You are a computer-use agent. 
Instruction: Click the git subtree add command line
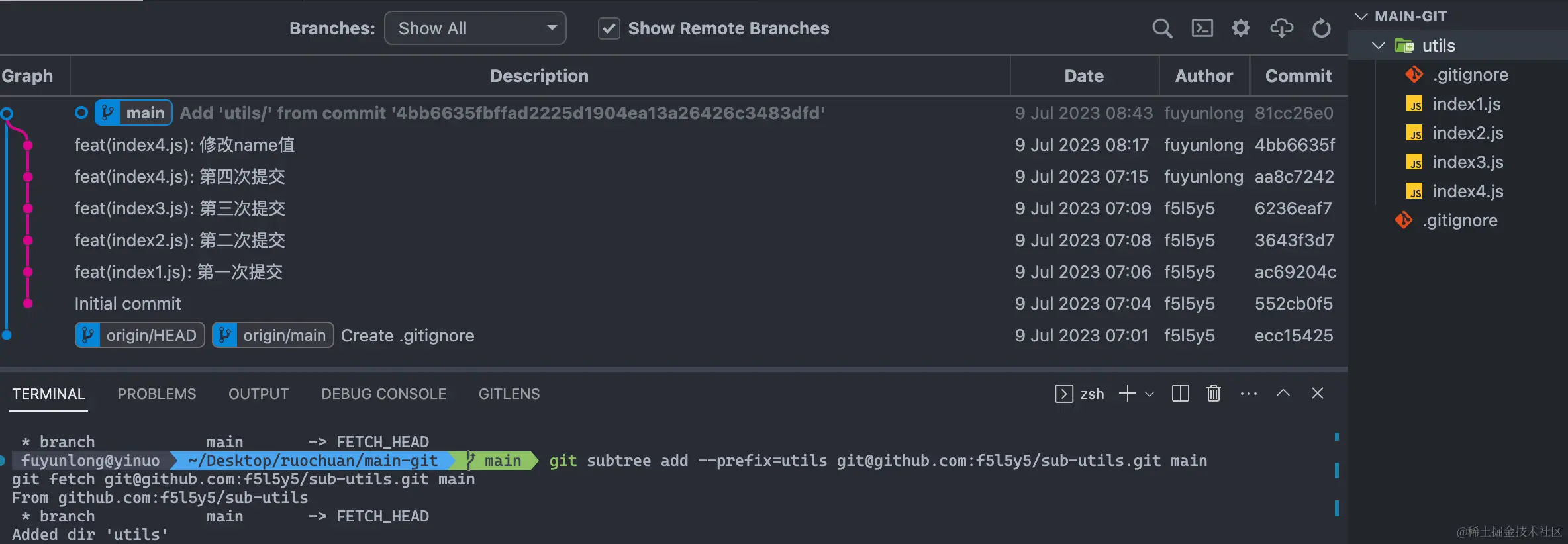point(878,461)
